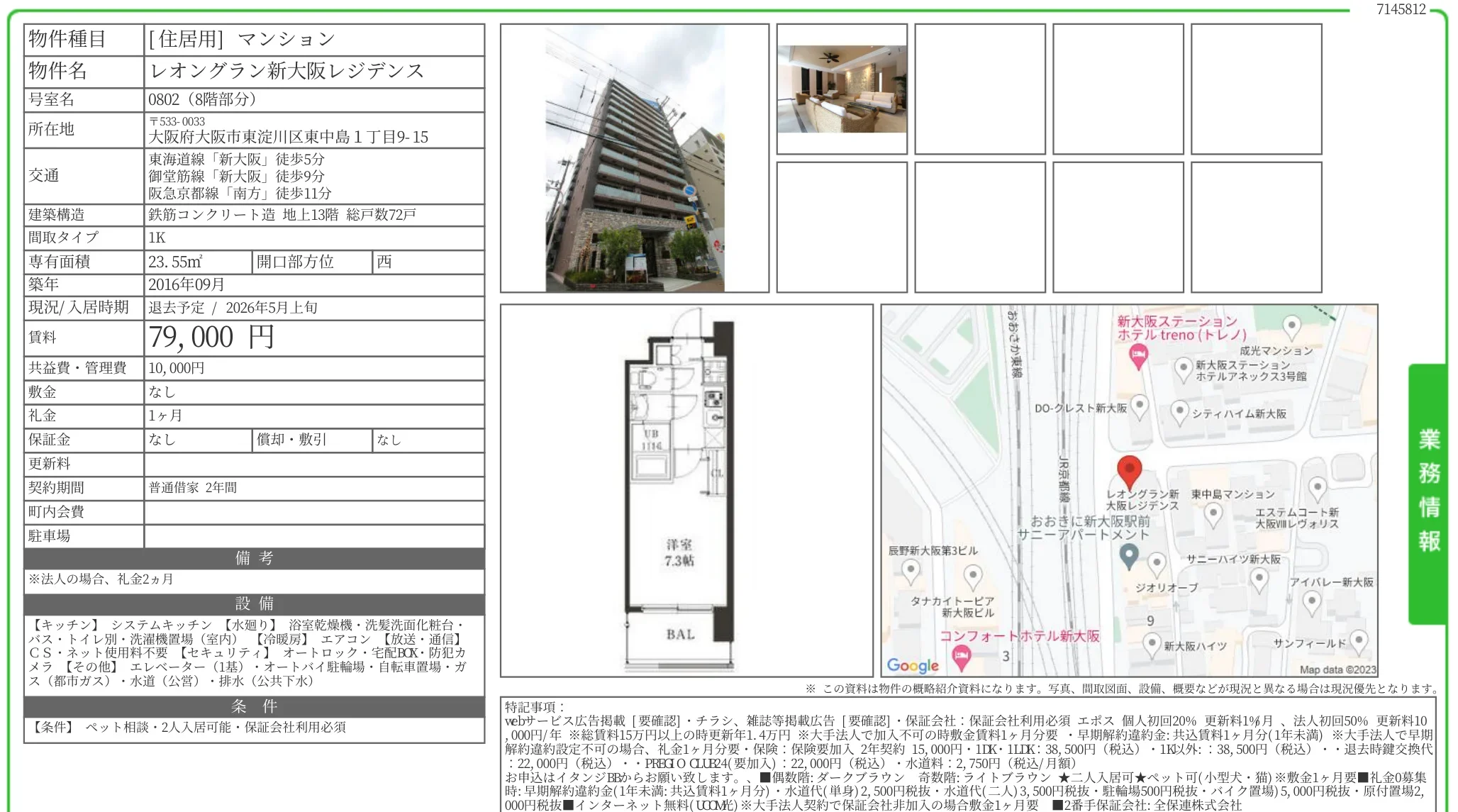Screen dimensions: 1458x812
Task: Click the rent amount 79,000円
Action: 211,338
